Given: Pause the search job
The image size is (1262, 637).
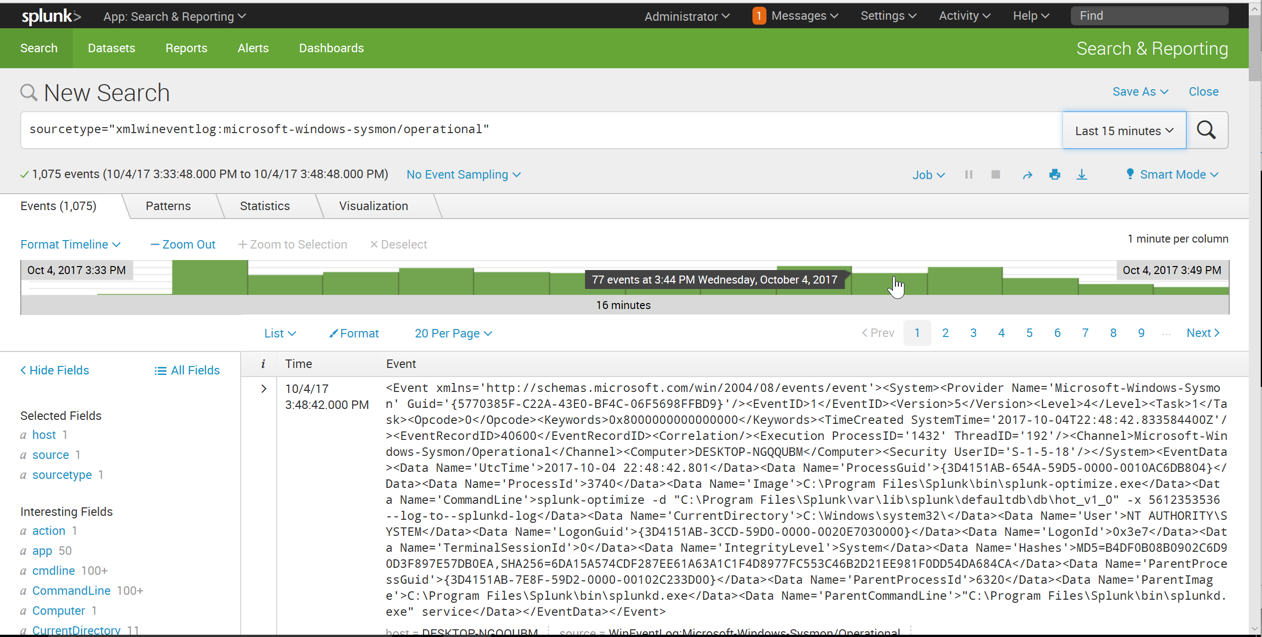Looking at the screenshot, I should pos(968,174).
